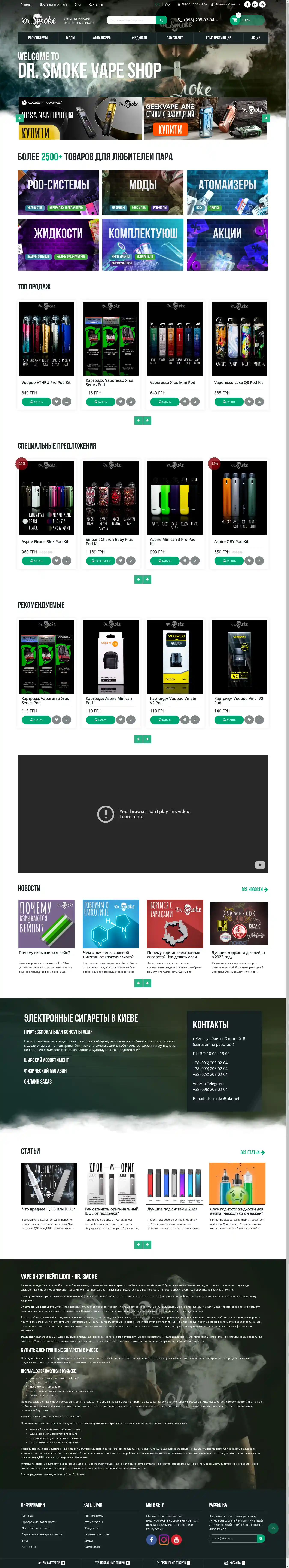Viewport: 289px width, 1568px height.
Task: Open the Facebook icon in footer
Action: click(x=152, y=1539)
